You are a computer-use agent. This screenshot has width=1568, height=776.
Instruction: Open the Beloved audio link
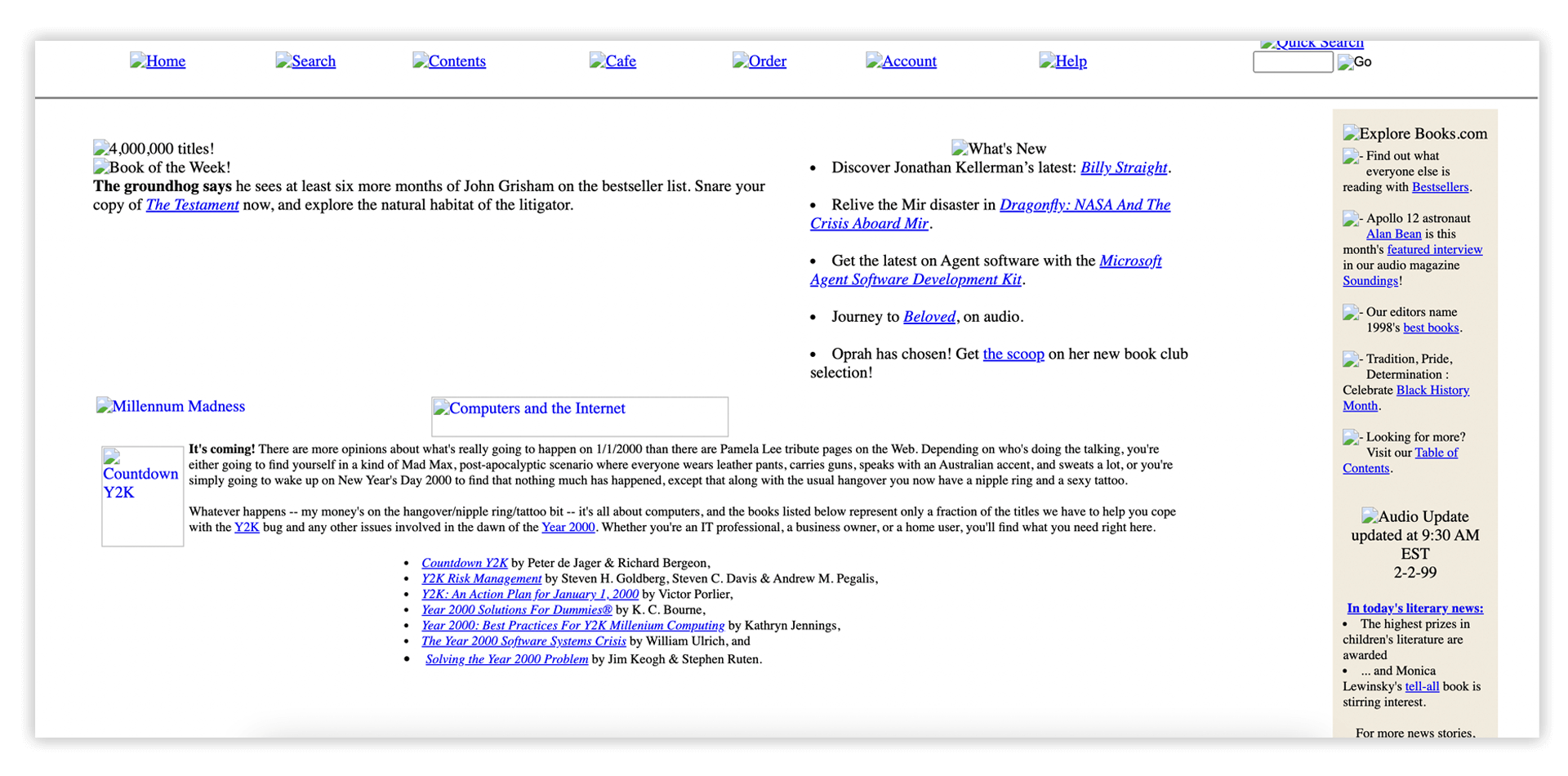click(929, 317)
